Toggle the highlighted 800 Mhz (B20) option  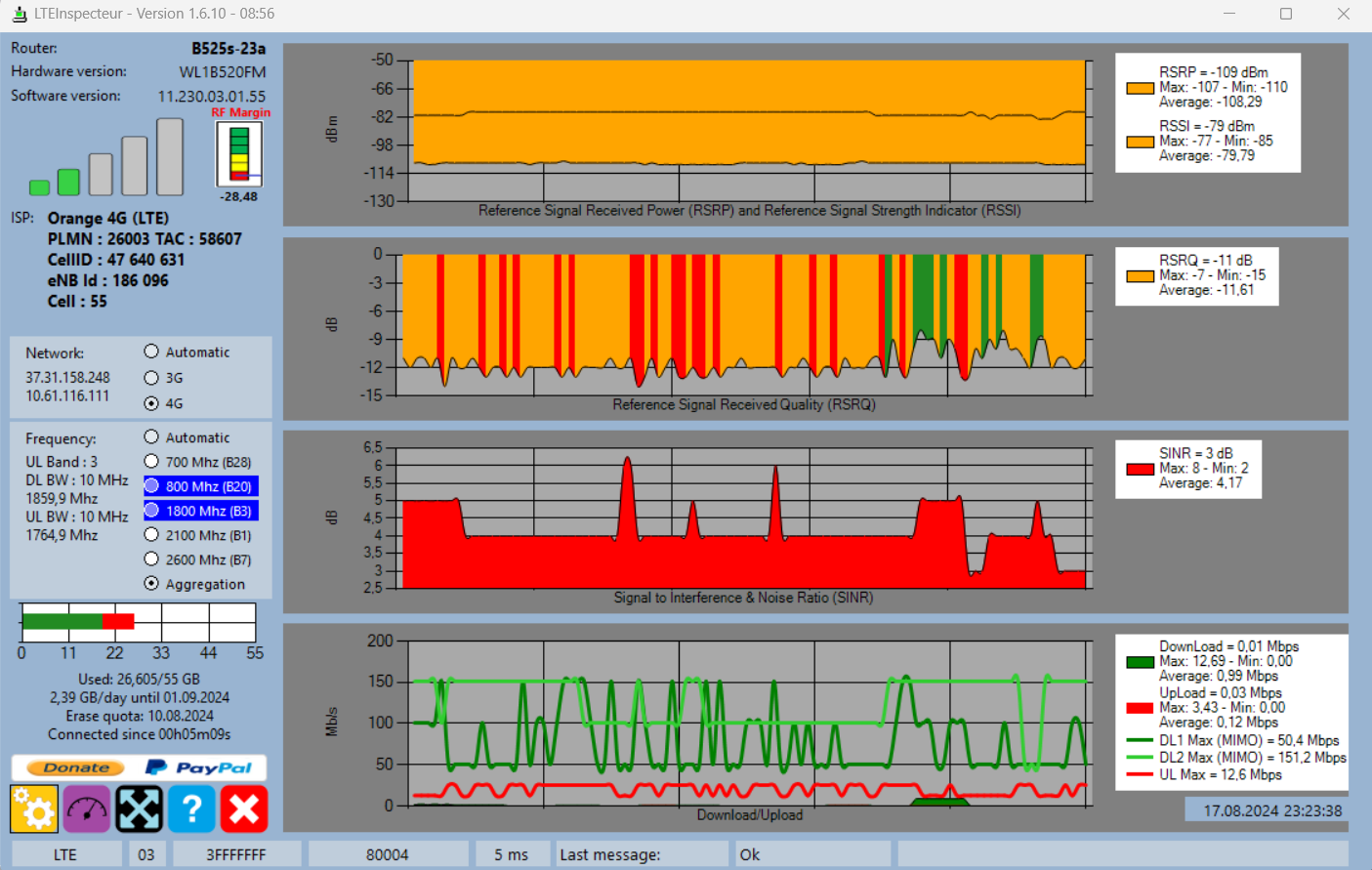click(201, 485)
